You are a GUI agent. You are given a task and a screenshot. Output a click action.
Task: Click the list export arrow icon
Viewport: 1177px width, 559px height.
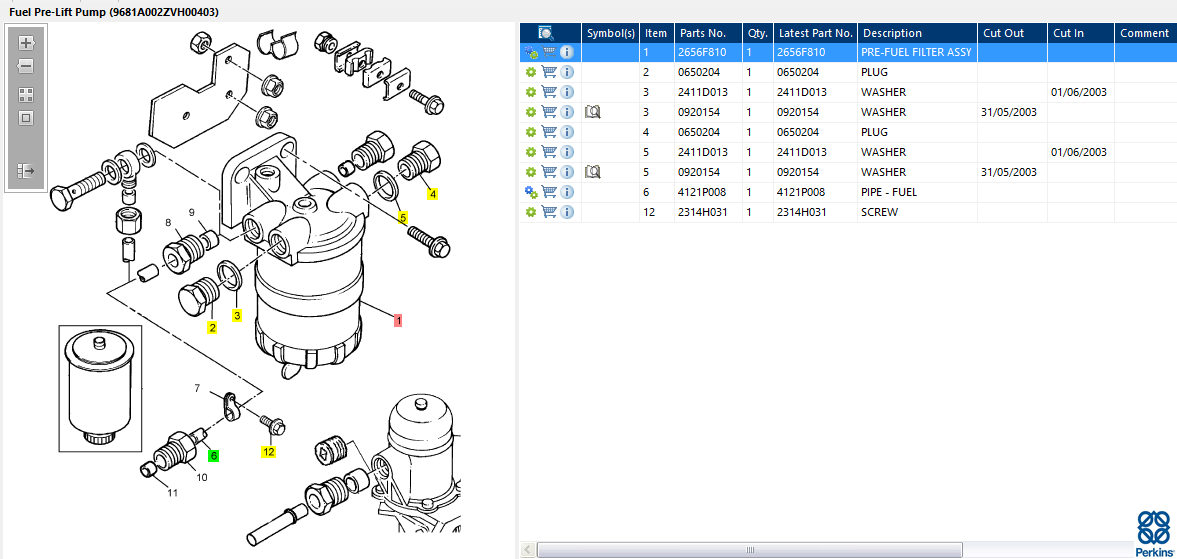(x=26, y=171)
